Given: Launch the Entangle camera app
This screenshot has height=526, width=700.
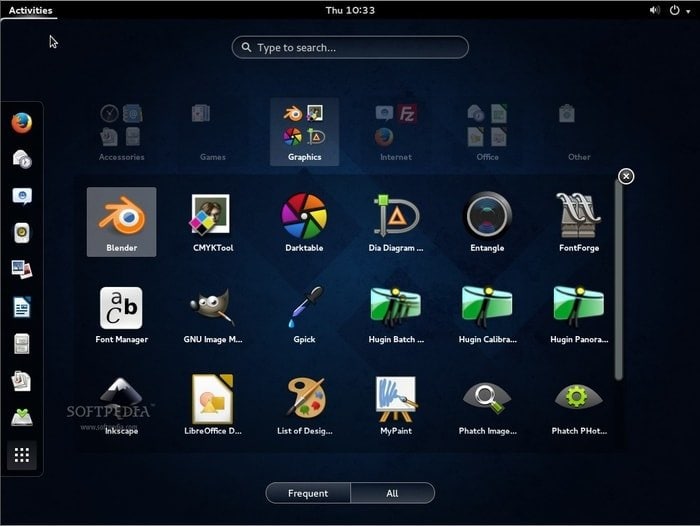Looking at the screenshot, I should coord(487,222).
